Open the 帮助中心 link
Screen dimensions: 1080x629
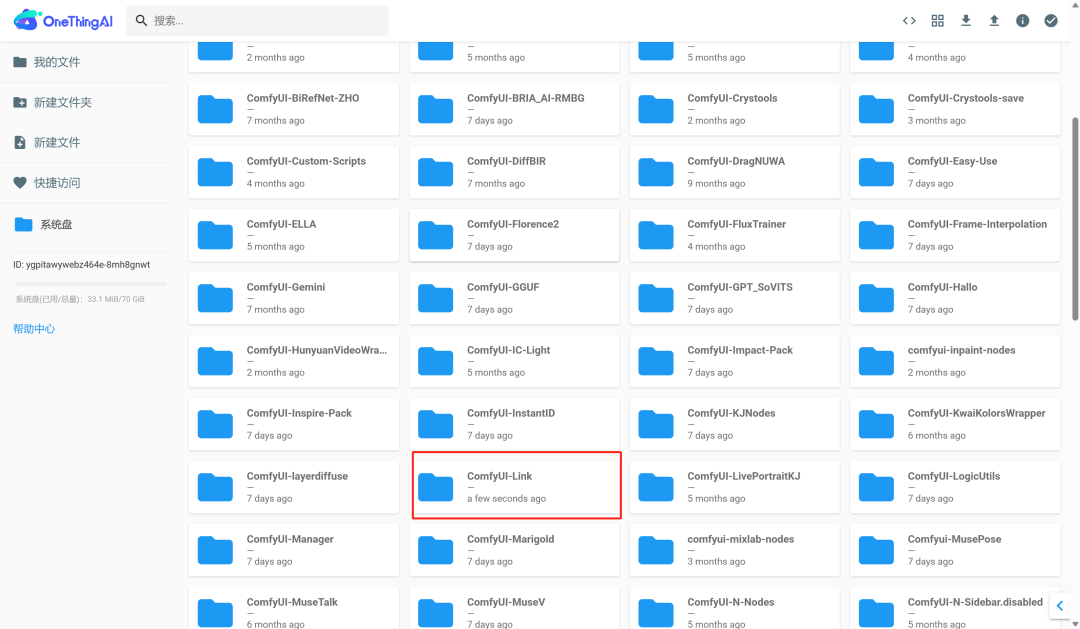coord(34,329)
